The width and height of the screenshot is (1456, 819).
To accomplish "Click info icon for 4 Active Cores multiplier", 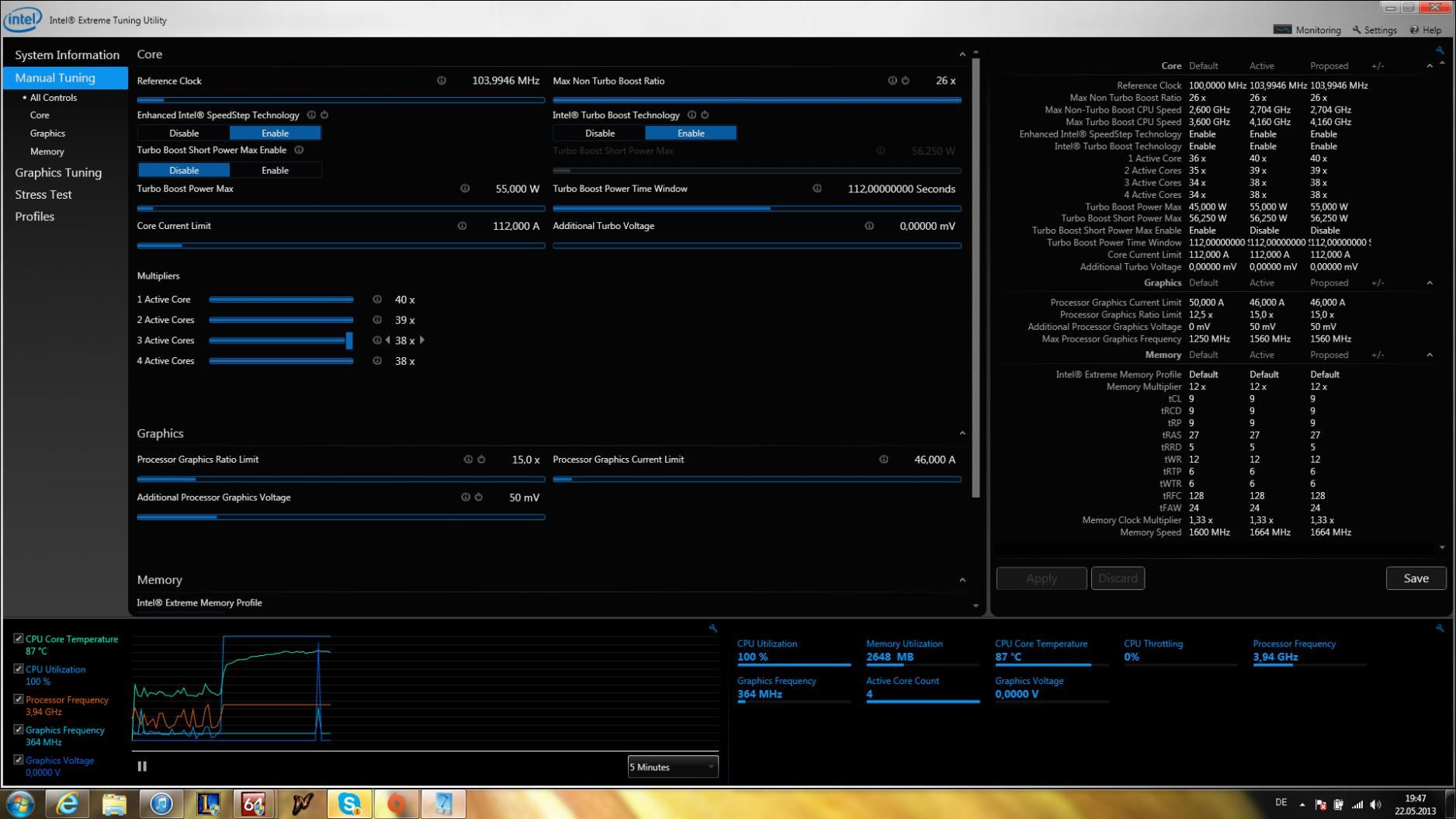I will click(377, 361).
